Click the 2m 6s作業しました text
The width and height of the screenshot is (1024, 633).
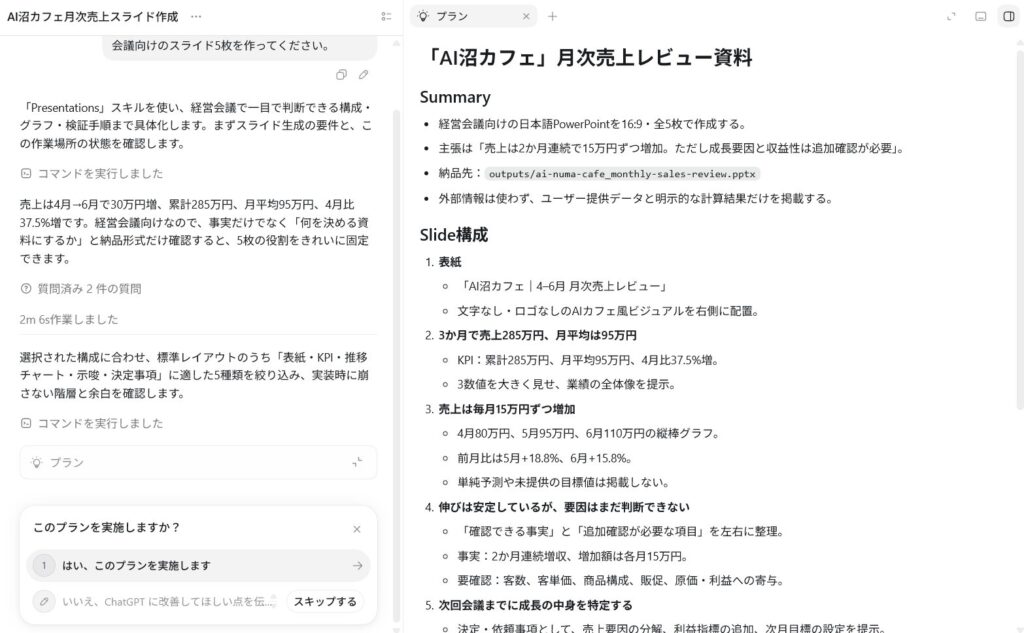(69, 319)
